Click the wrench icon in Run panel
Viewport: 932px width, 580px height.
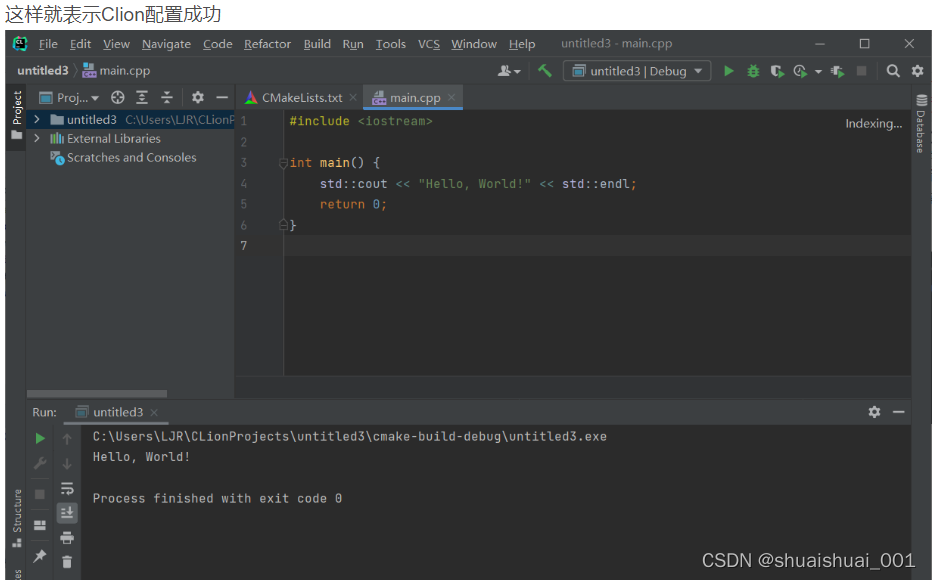point(40,463)
